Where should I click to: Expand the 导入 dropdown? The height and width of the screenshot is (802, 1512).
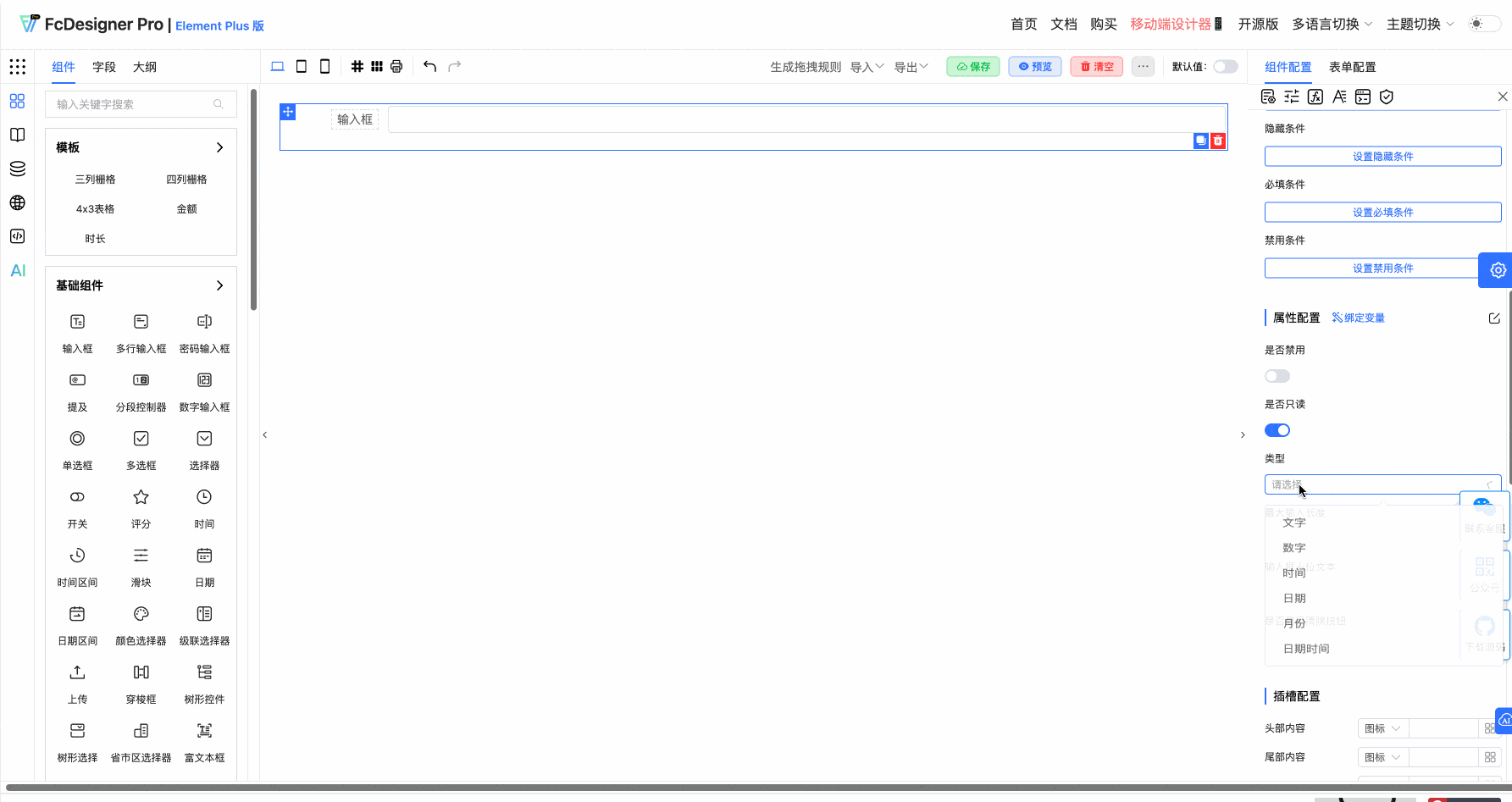[x=867, y=67]
